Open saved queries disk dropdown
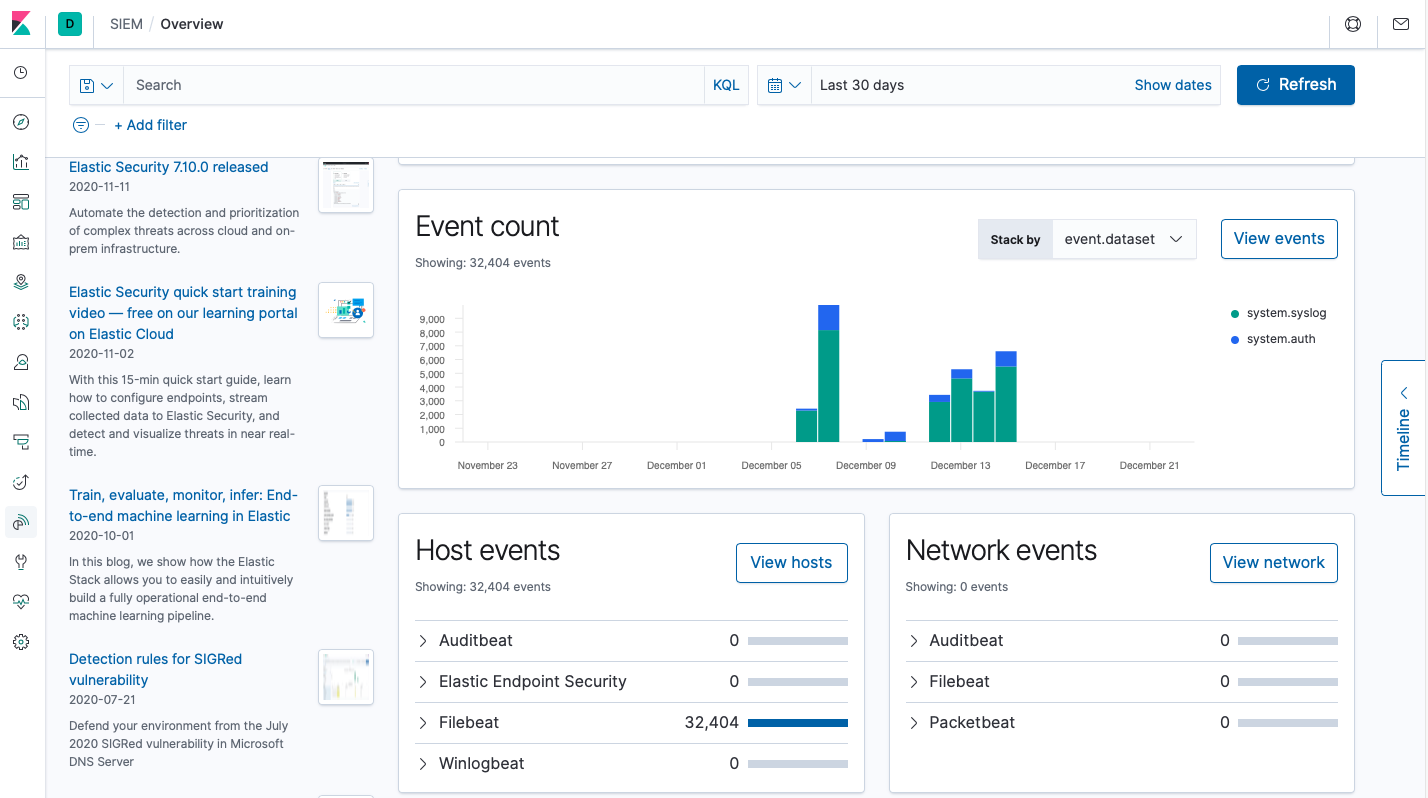This screenshot has width=1428, height=798. 96,85
